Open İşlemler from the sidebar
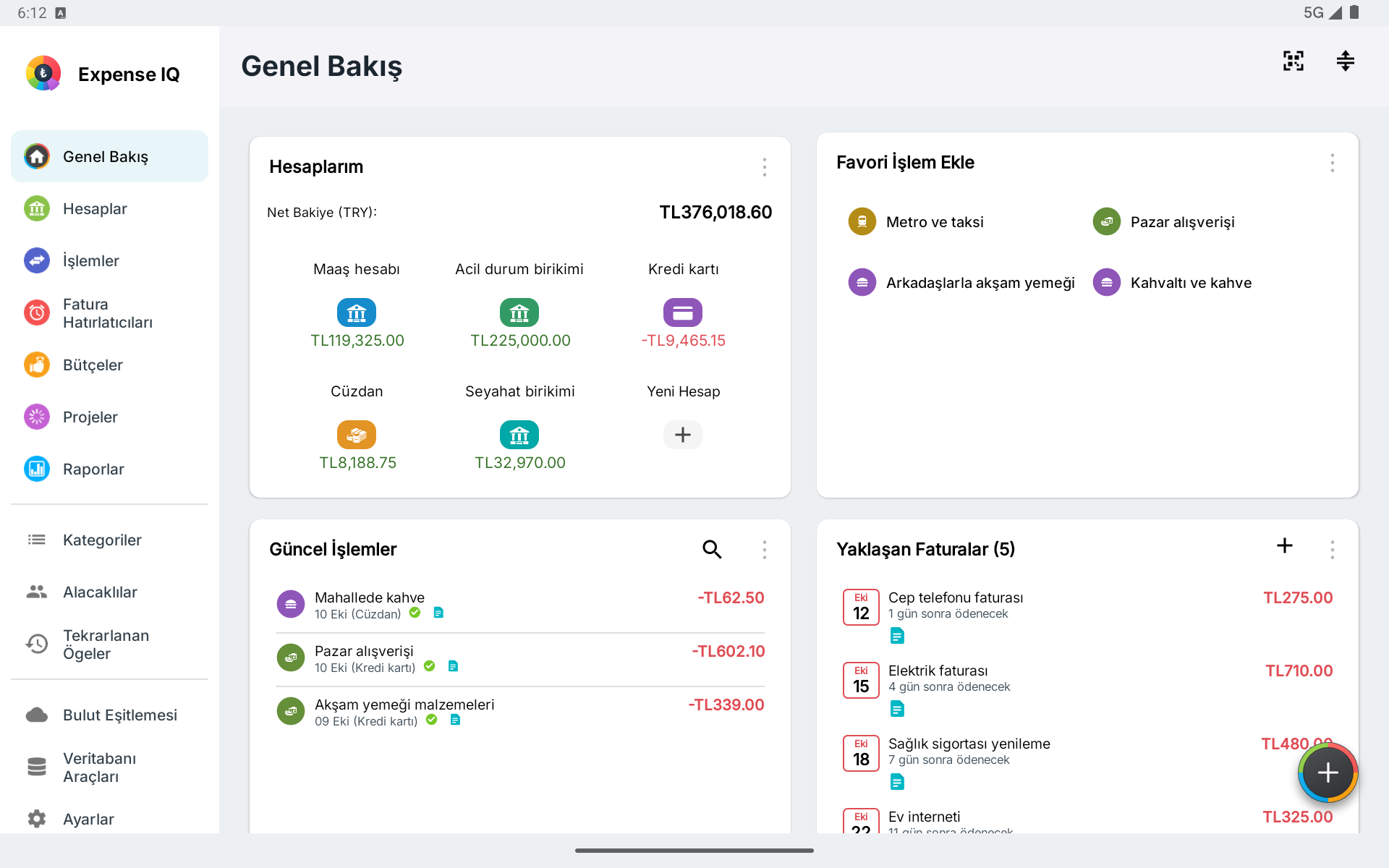1389x868 pixels. pos(109,260)
